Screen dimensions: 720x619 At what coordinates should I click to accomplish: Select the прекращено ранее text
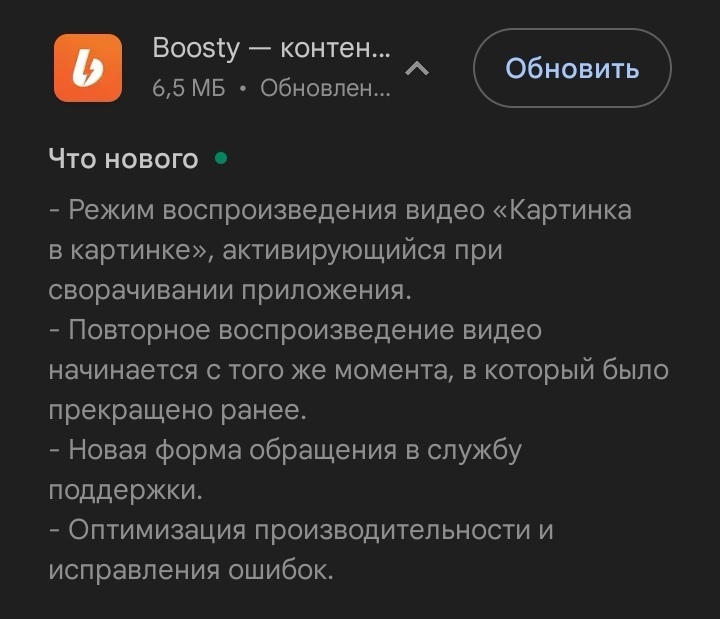(177, 411)
